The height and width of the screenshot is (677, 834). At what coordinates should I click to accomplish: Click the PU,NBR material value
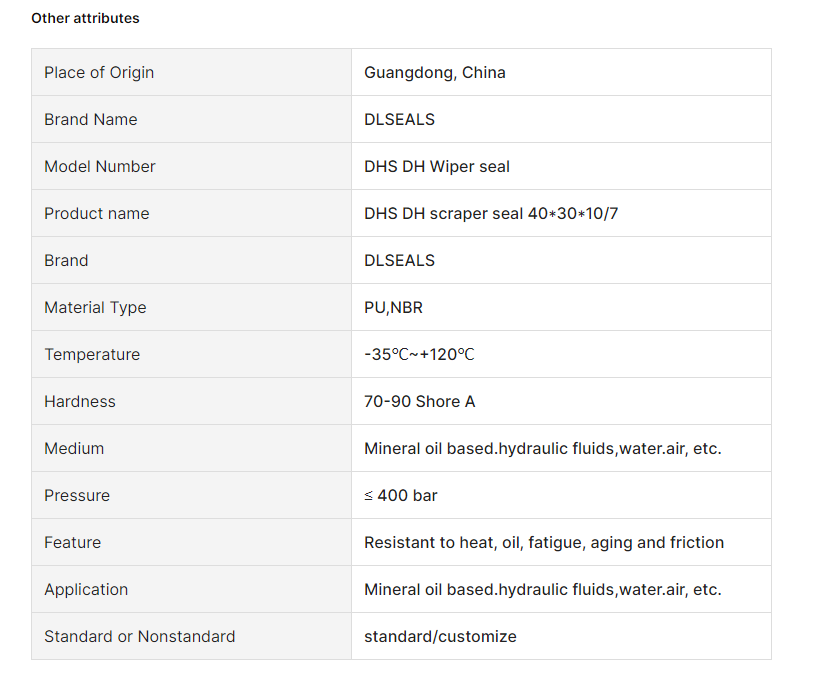click(393, 307)
